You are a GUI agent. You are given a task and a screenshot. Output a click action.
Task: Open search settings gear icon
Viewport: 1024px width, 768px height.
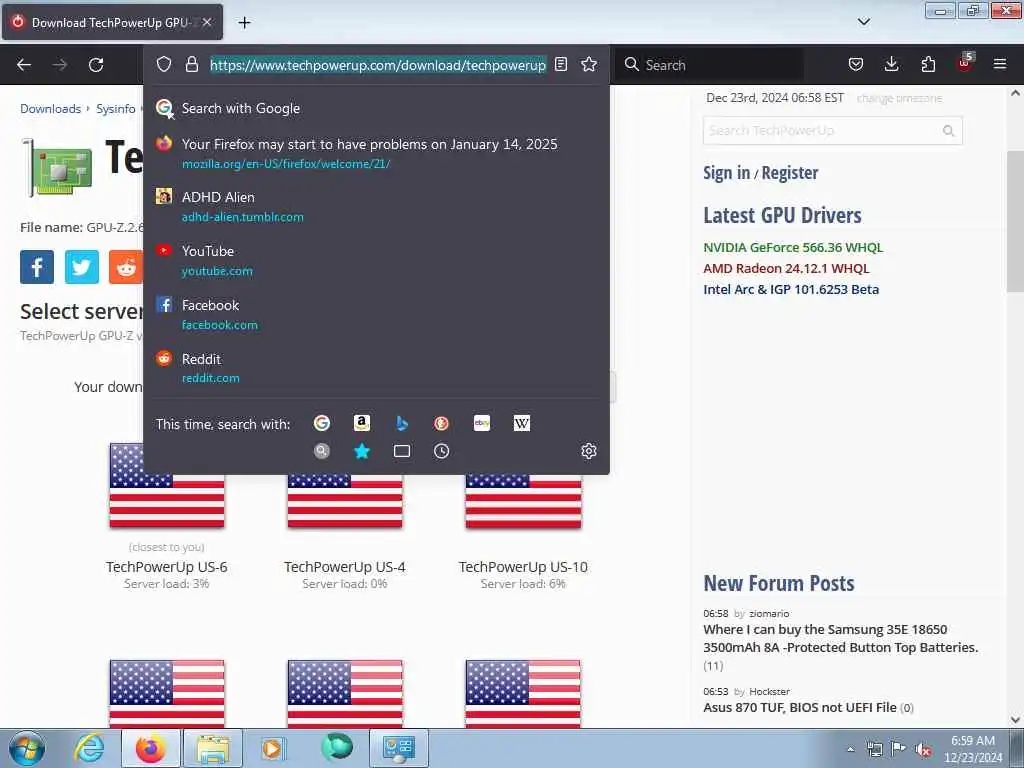589,451
